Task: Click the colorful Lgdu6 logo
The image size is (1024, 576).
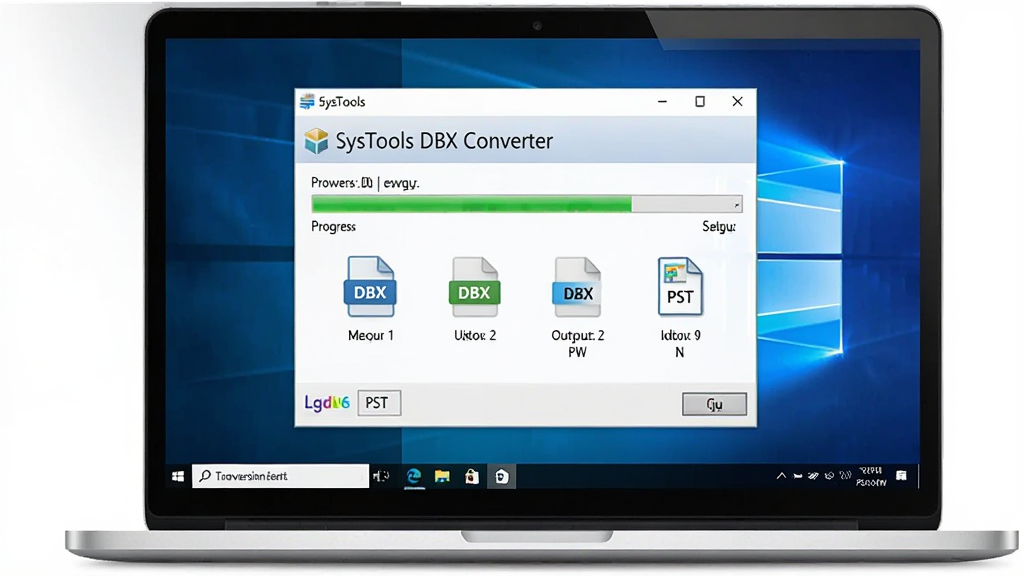Action: [x=327, y=402]
